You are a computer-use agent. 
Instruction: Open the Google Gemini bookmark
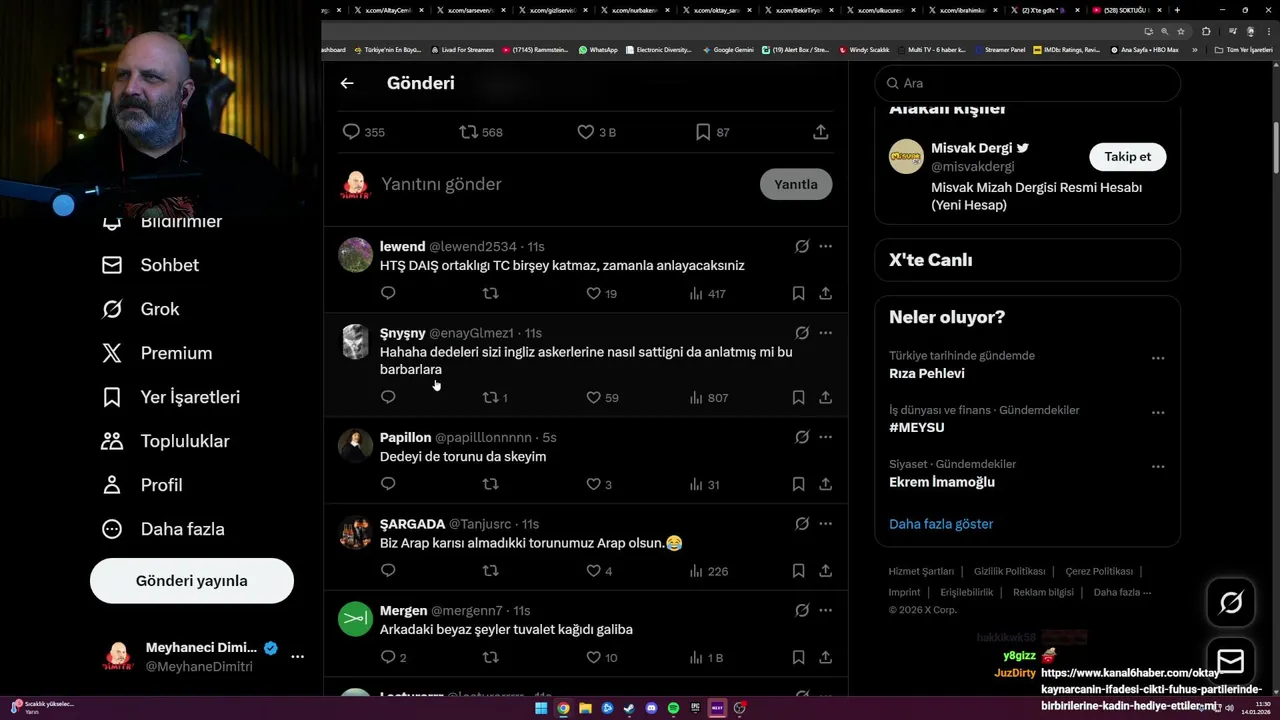coord(728,50)
